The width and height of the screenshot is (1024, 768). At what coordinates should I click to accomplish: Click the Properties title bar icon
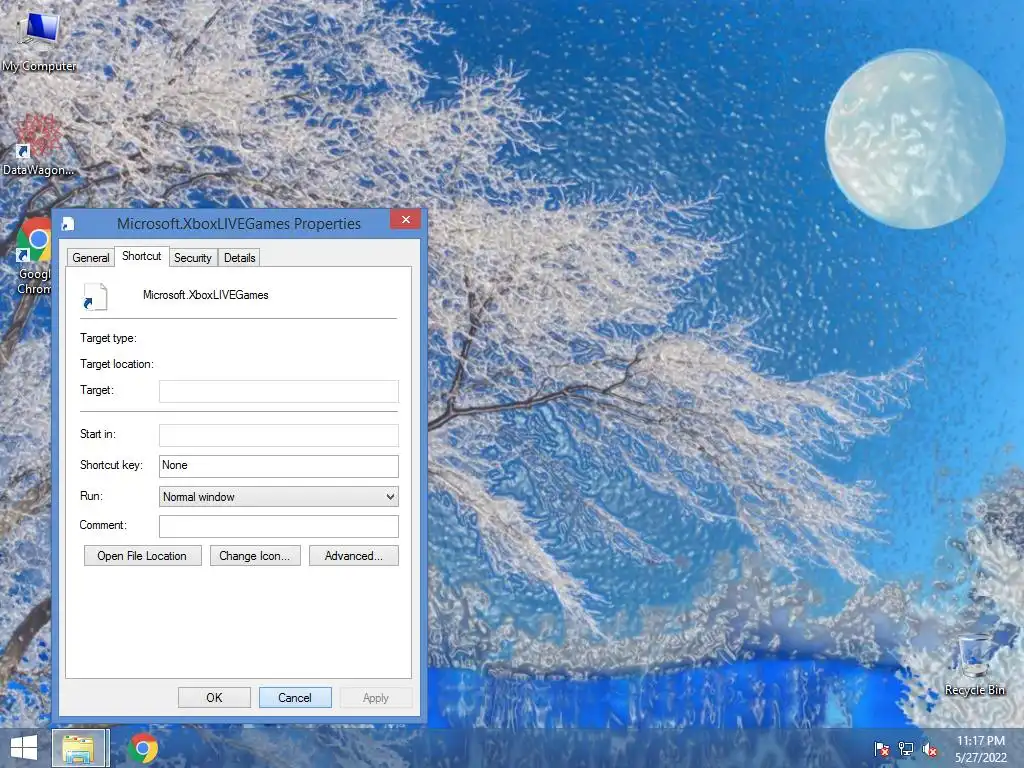point(68,224)
